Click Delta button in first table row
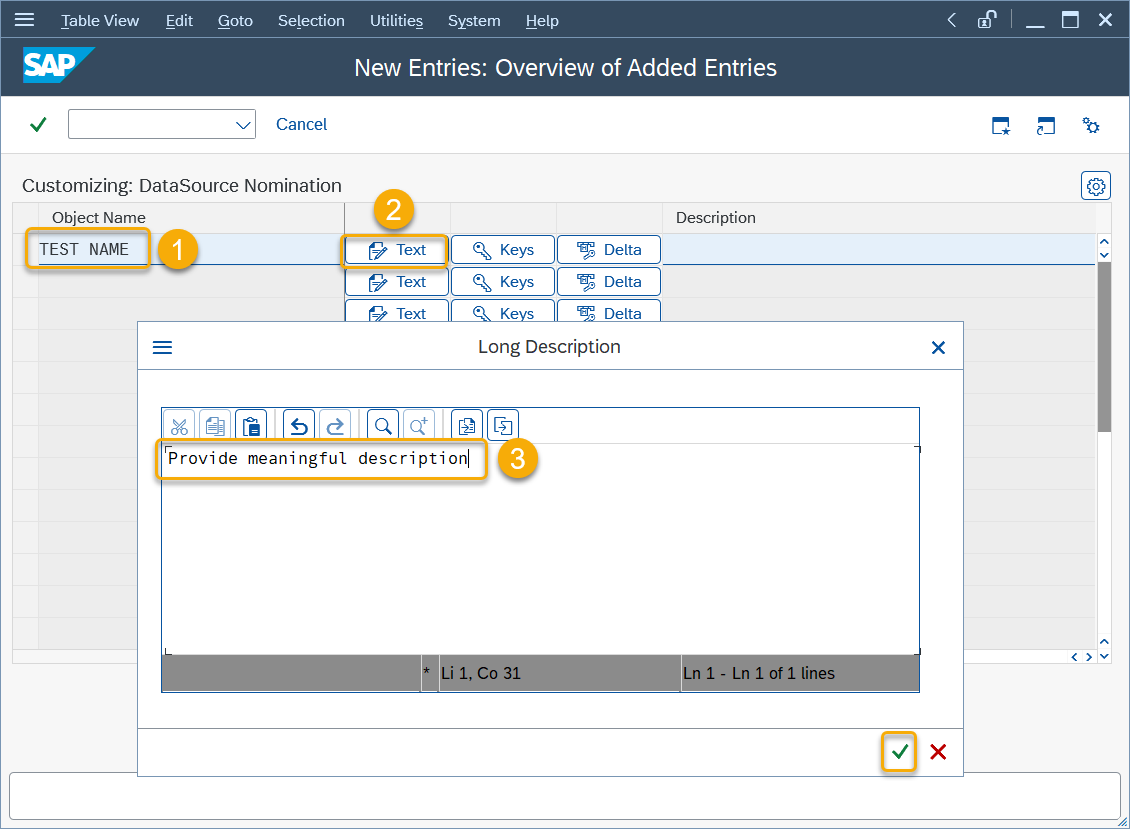 (x=609, y=250)
